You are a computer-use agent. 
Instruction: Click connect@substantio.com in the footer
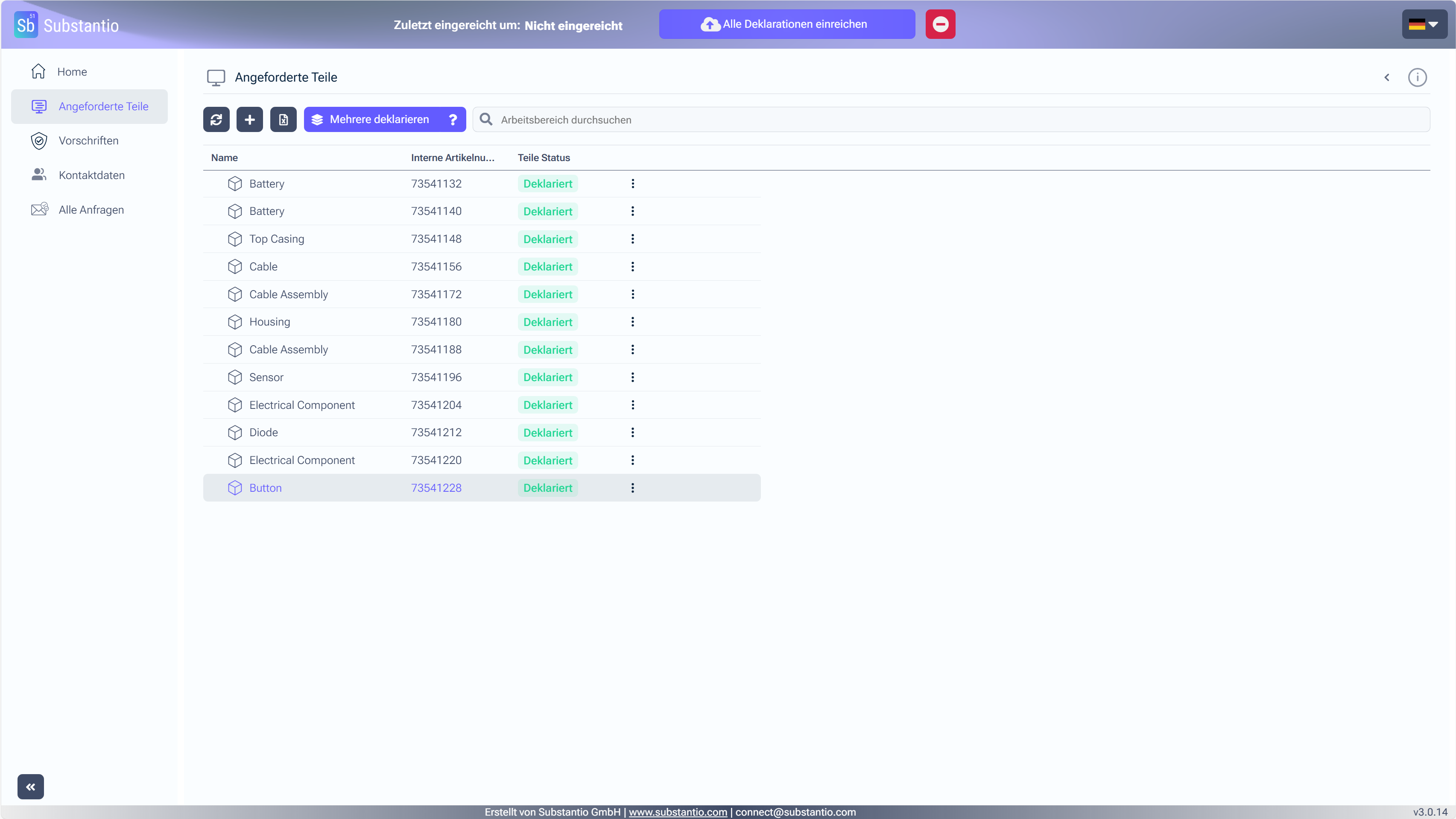(795, 812)
